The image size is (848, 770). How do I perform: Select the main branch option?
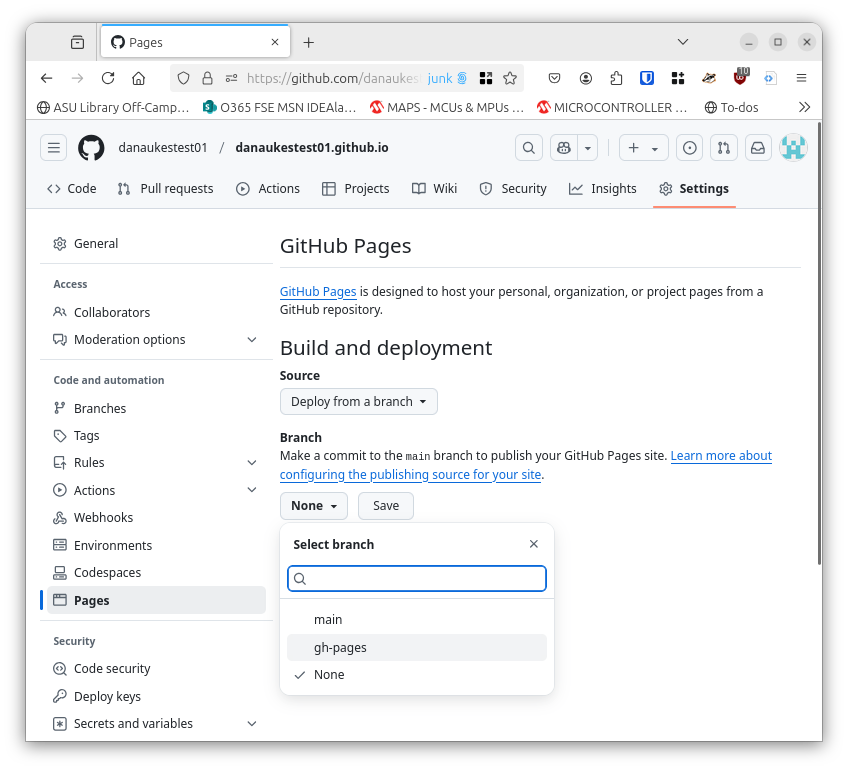(x=417, y=620)
